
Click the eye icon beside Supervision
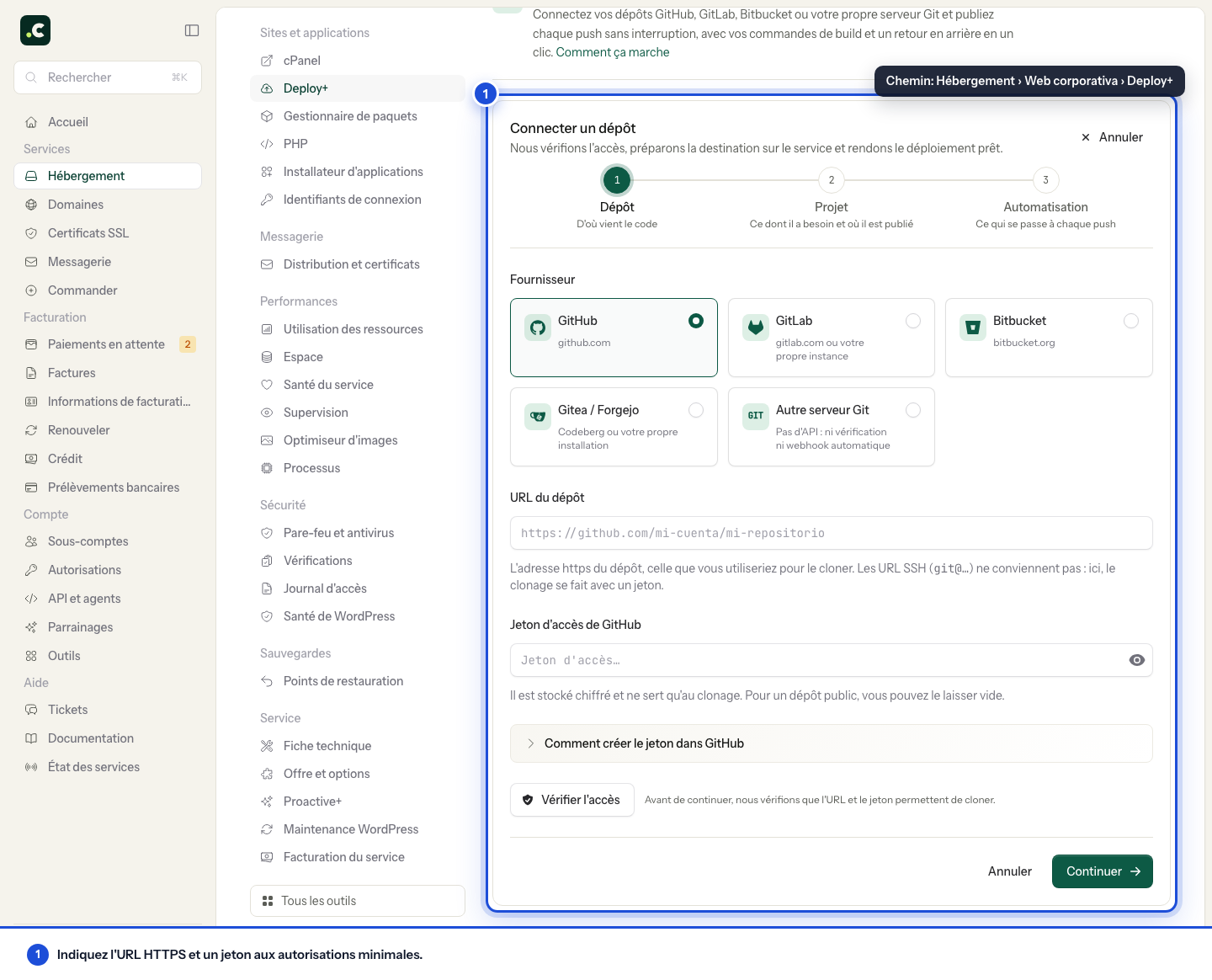click(x=267, y=413)
